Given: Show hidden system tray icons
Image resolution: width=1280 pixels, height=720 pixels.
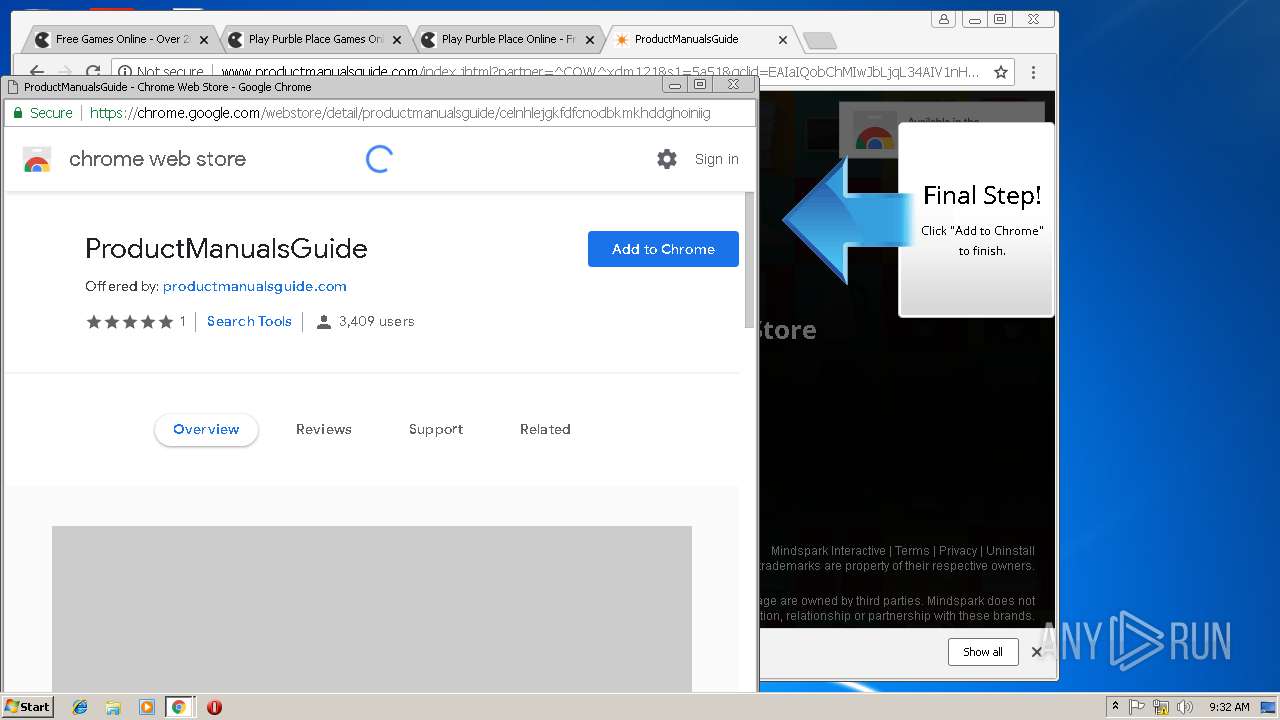Looking at the screenshot, I should (x=1115, y=707).
